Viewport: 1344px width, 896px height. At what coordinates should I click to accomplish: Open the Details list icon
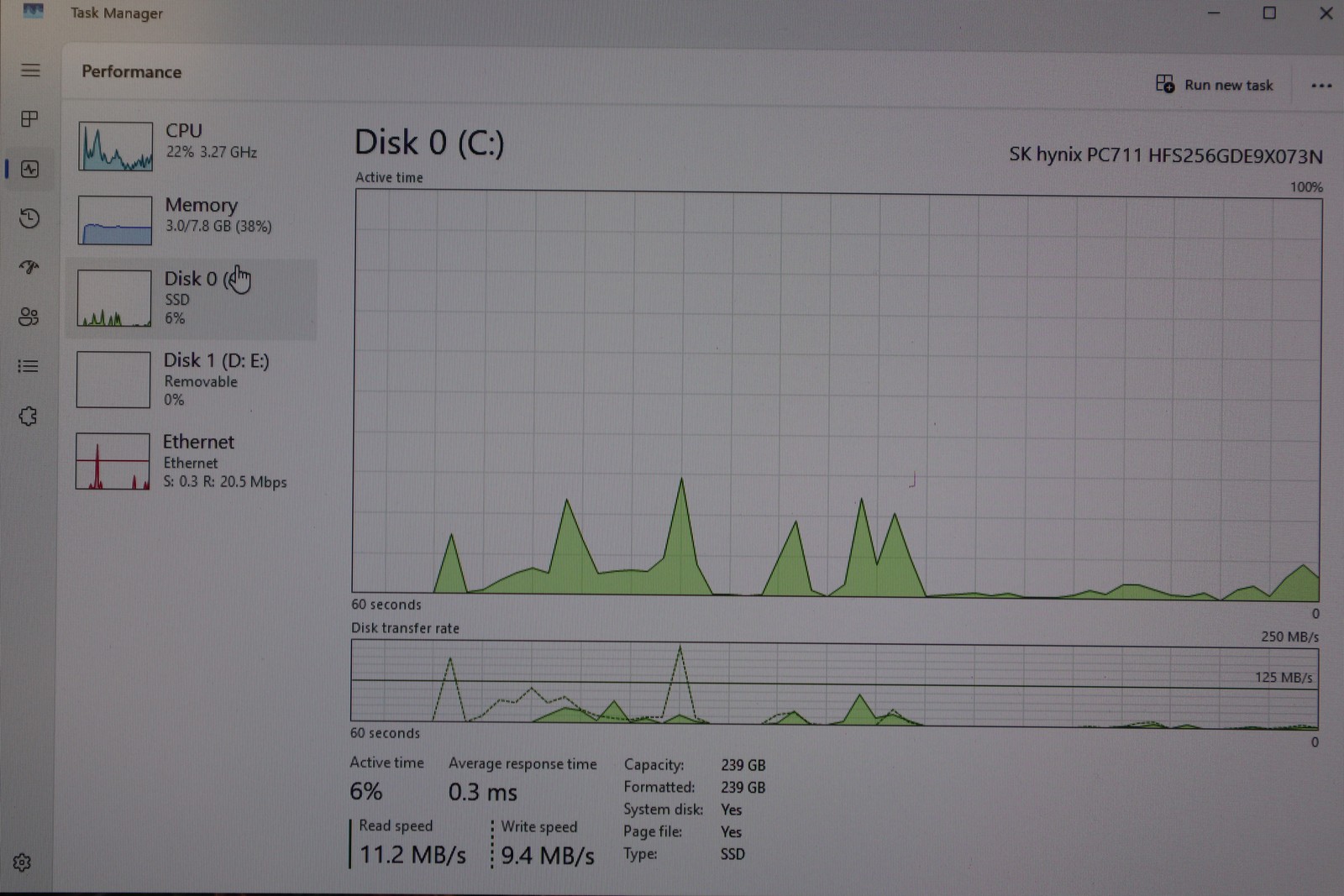click(x=29, y=366)
